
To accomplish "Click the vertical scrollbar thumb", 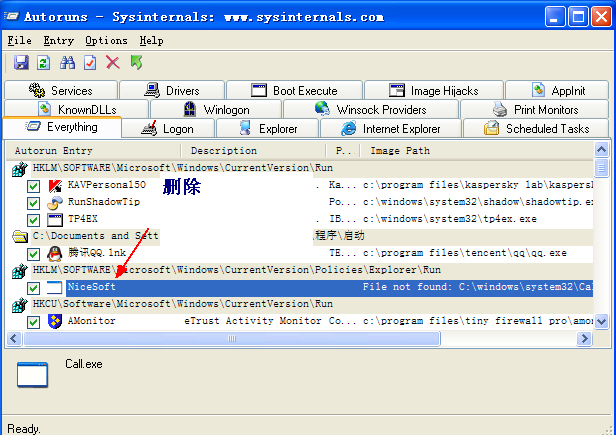I will [x=602, y=168].
